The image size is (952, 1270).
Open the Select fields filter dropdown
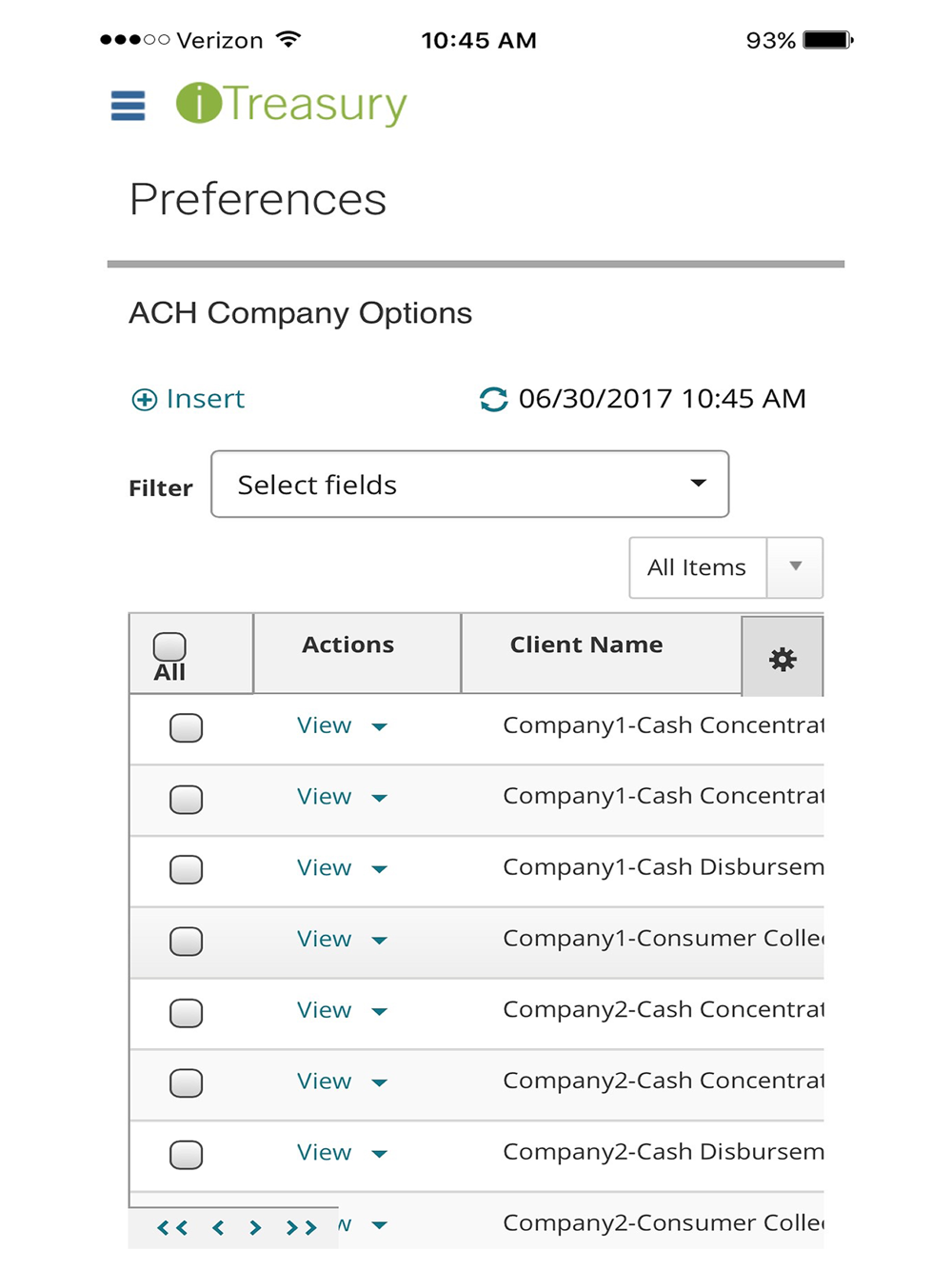point(470,485)
